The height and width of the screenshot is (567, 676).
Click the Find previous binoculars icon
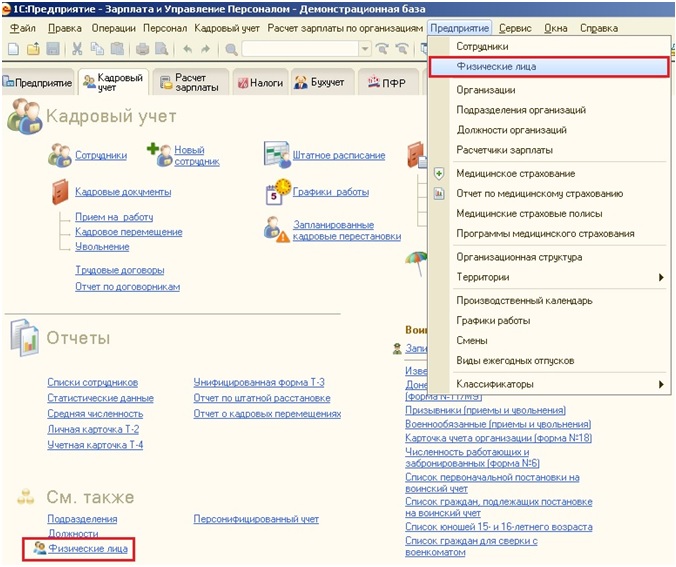click(402, 49)
